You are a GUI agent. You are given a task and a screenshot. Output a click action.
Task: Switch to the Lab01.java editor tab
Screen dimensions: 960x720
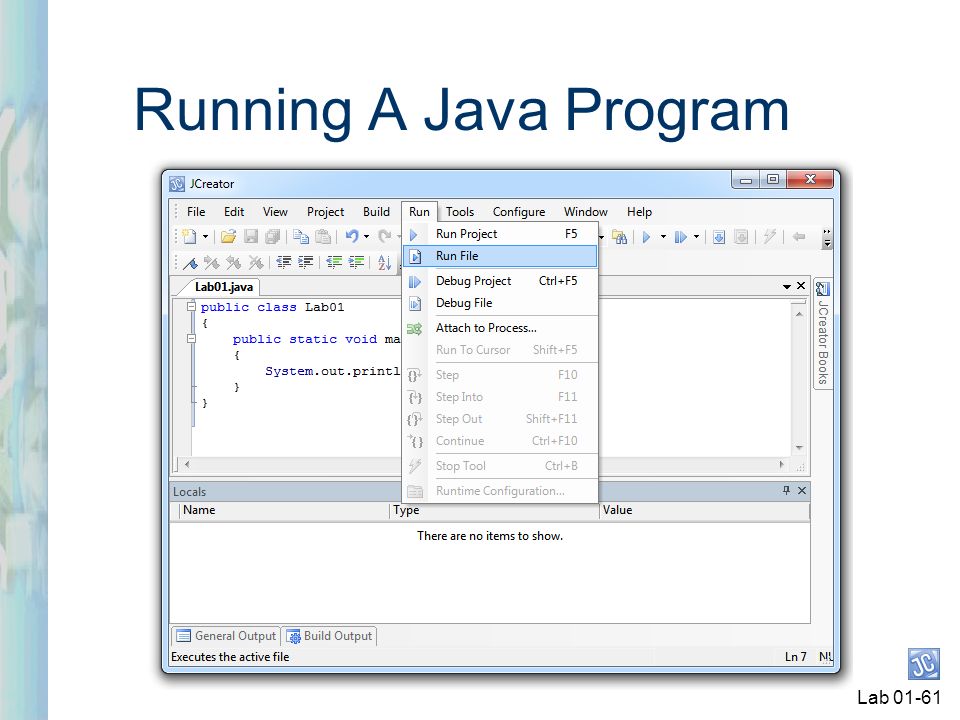[223, 287]
